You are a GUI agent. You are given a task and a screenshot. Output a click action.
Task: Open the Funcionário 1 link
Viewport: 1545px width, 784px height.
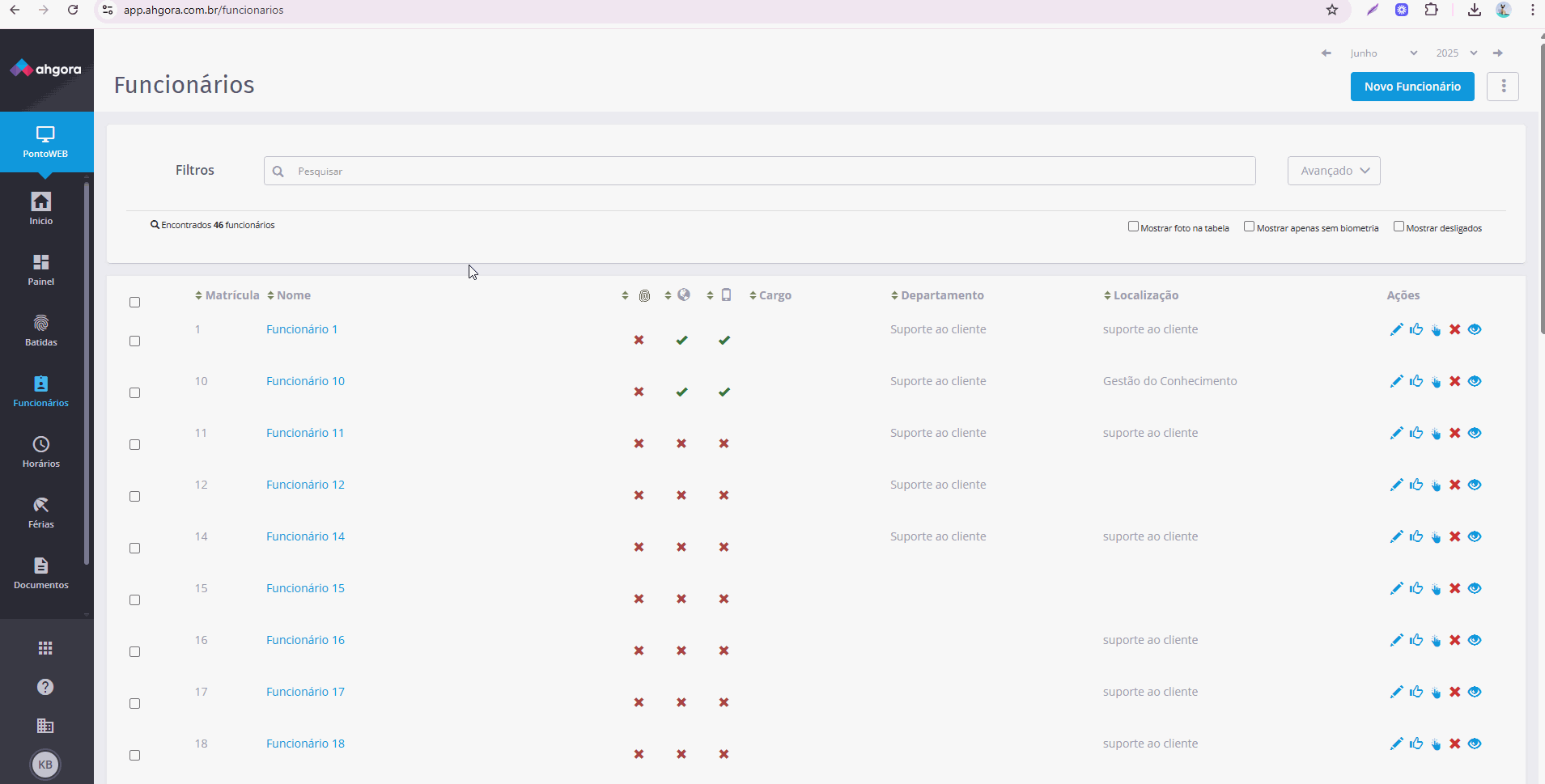(302, 329)
